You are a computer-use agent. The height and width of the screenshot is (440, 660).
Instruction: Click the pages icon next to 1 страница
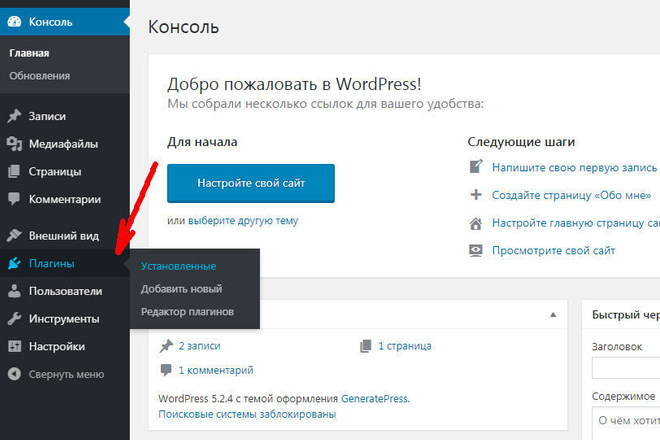[366, 346]
